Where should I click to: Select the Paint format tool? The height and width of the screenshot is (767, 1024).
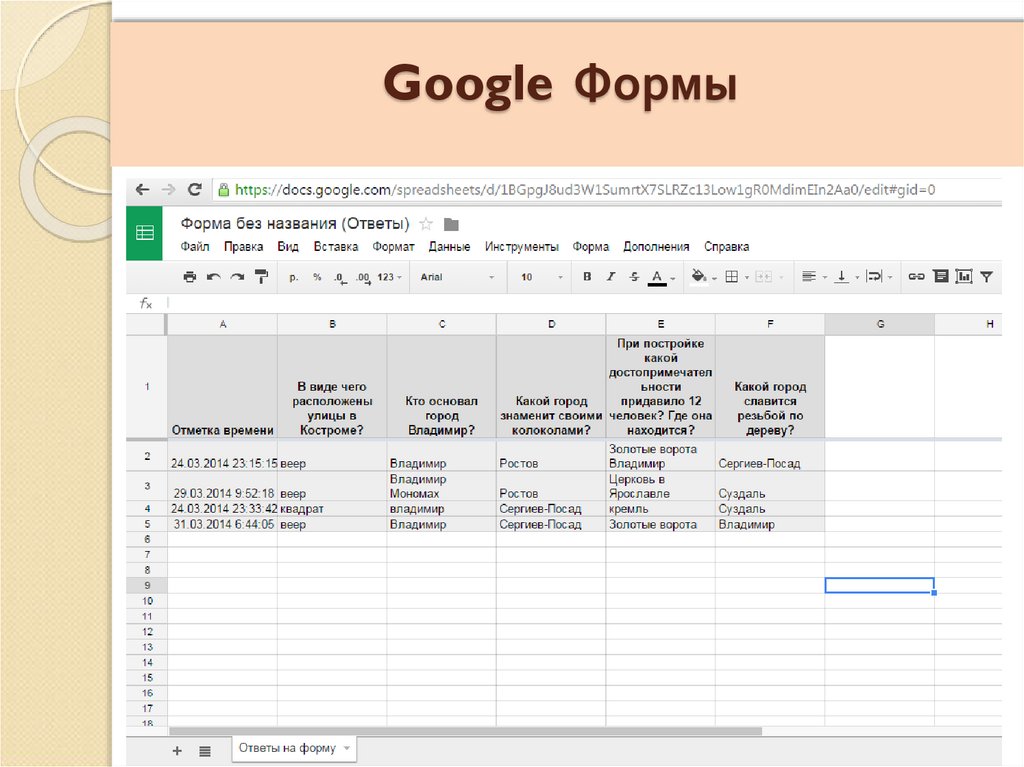coord(261,277)
